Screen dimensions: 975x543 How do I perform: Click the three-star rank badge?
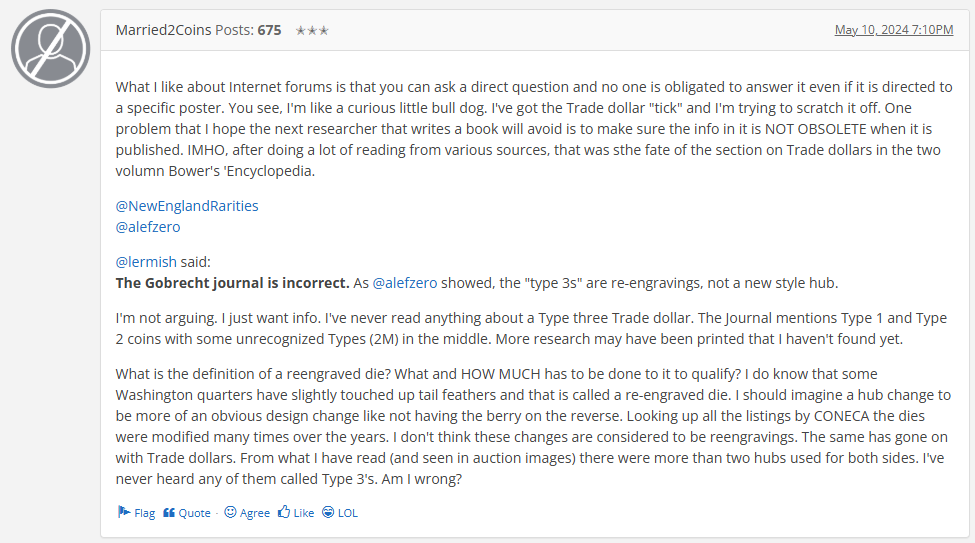click(x=312, y=30)
